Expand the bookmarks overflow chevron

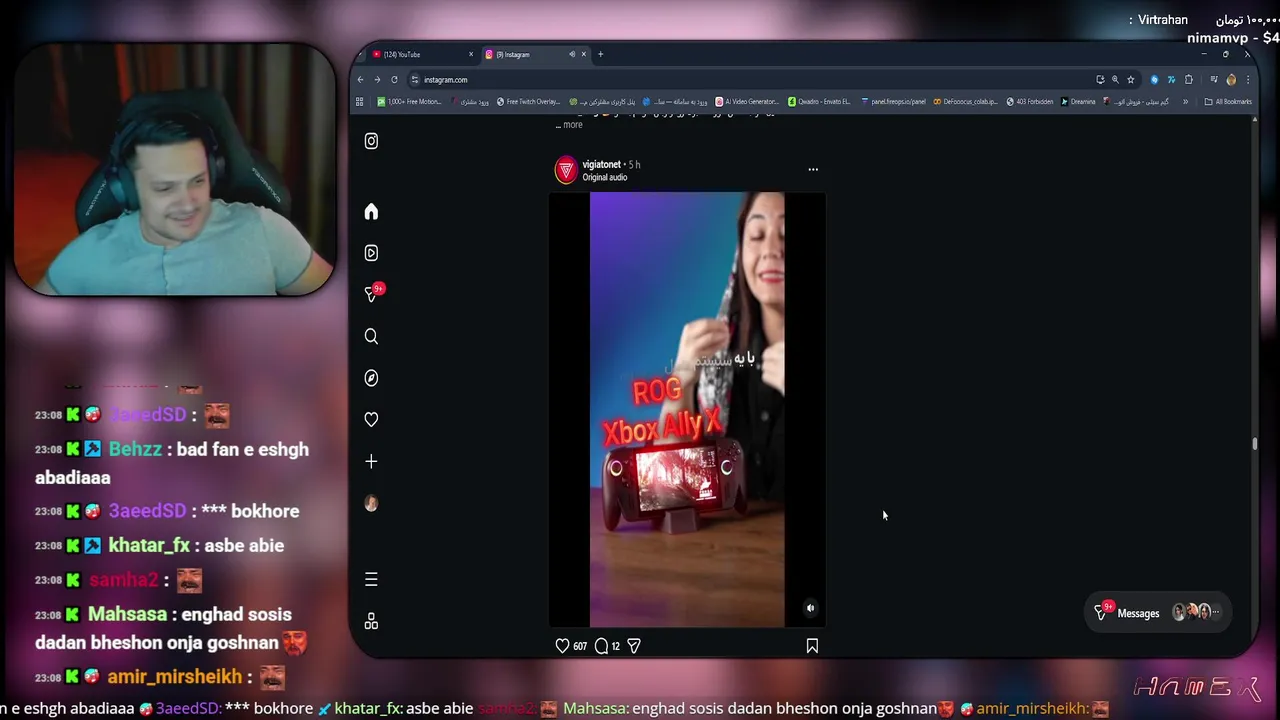[1186, 101]
